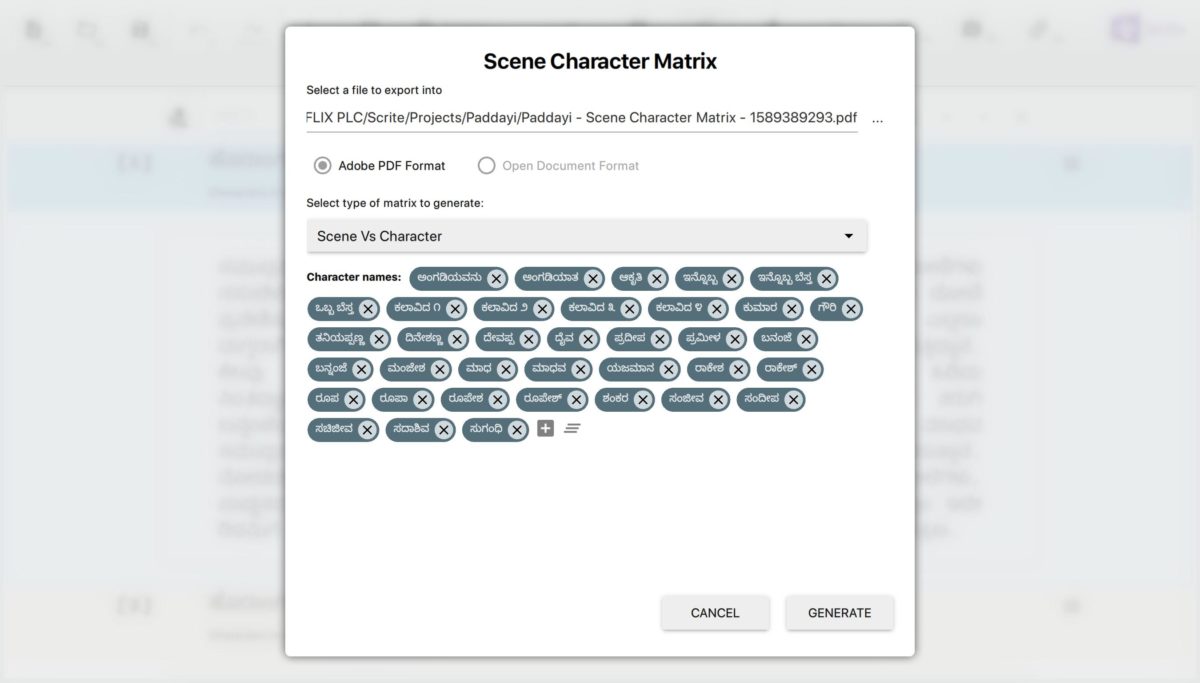
Task: Delete the ಮಾಧವ character chip
Action: click(579, 368)
